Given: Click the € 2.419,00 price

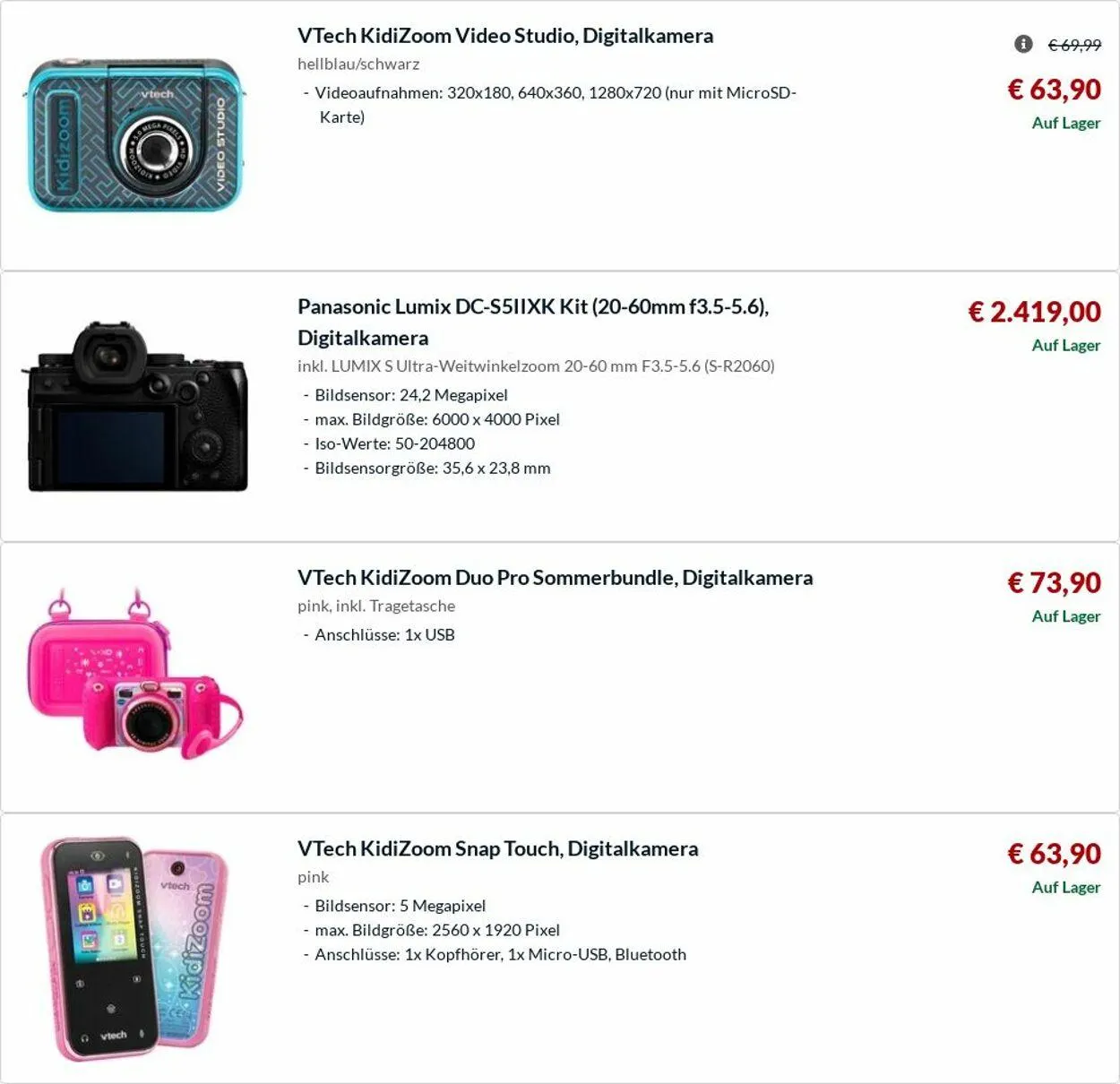Looking at the screenshot, I should [x=1034, y=312].
